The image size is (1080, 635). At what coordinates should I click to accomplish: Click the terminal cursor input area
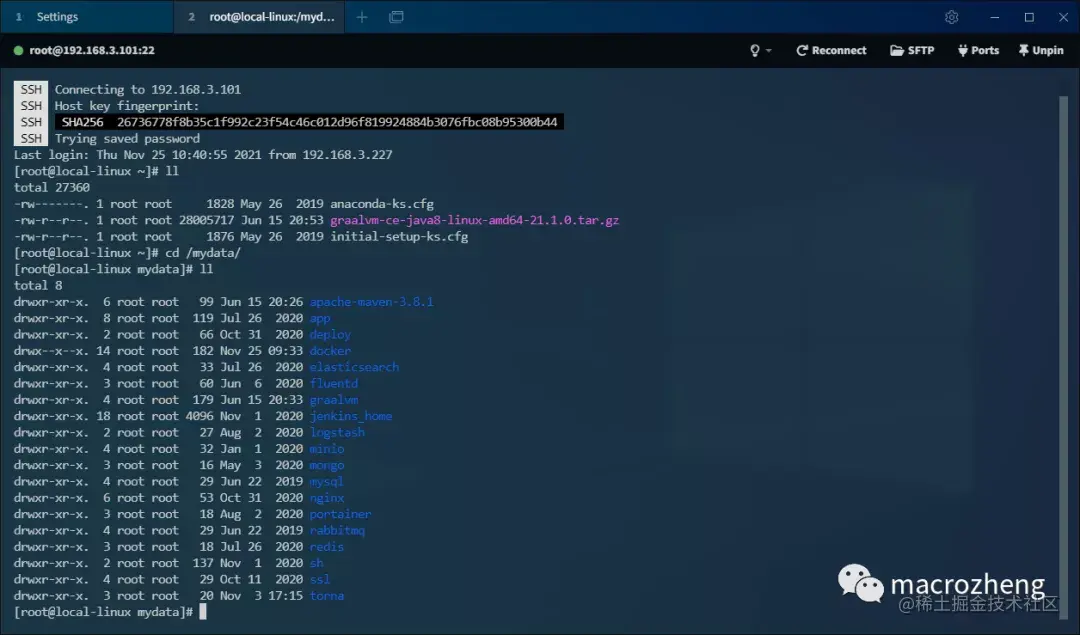204,611
